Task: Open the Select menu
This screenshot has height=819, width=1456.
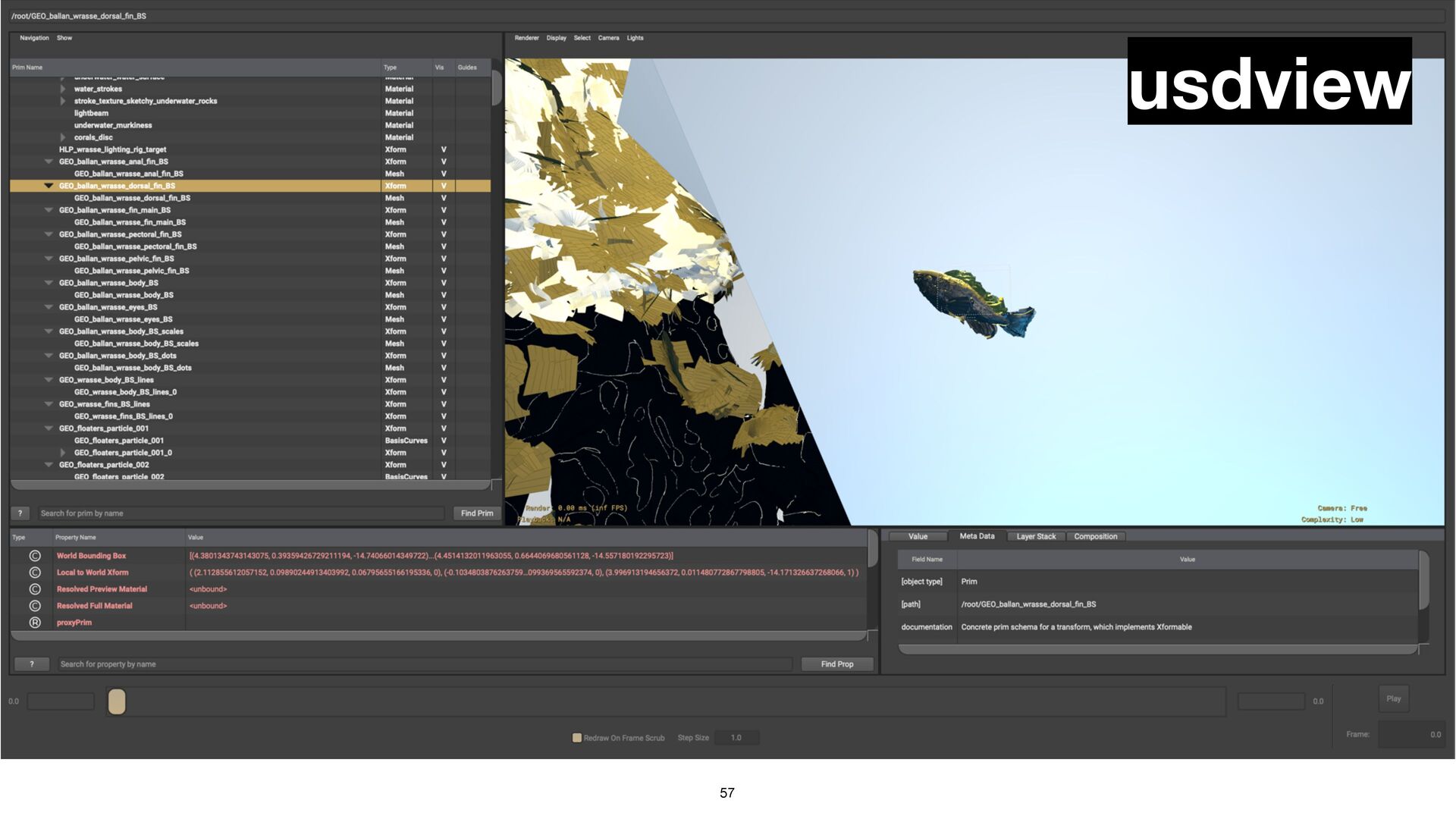Action: [582, 38]
